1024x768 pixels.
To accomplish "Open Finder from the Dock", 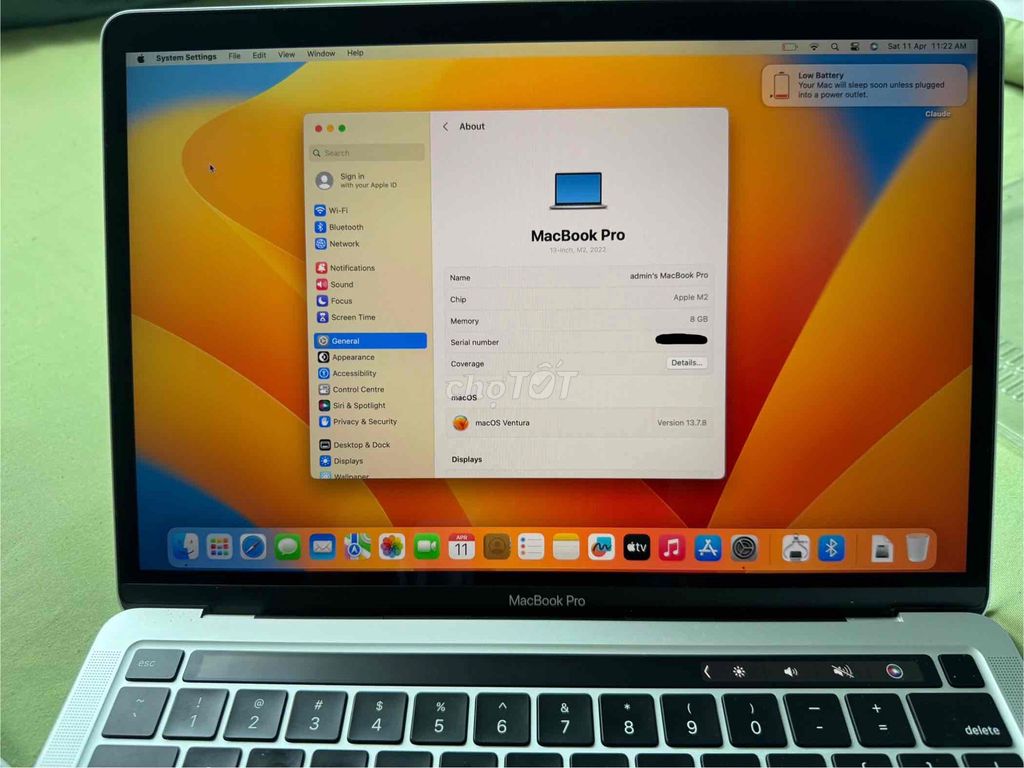I will click(185, 547).
